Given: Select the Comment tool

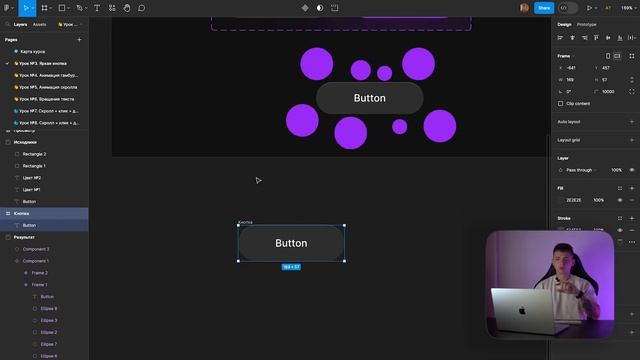Looking at the screenshot, I should point(142,8).
